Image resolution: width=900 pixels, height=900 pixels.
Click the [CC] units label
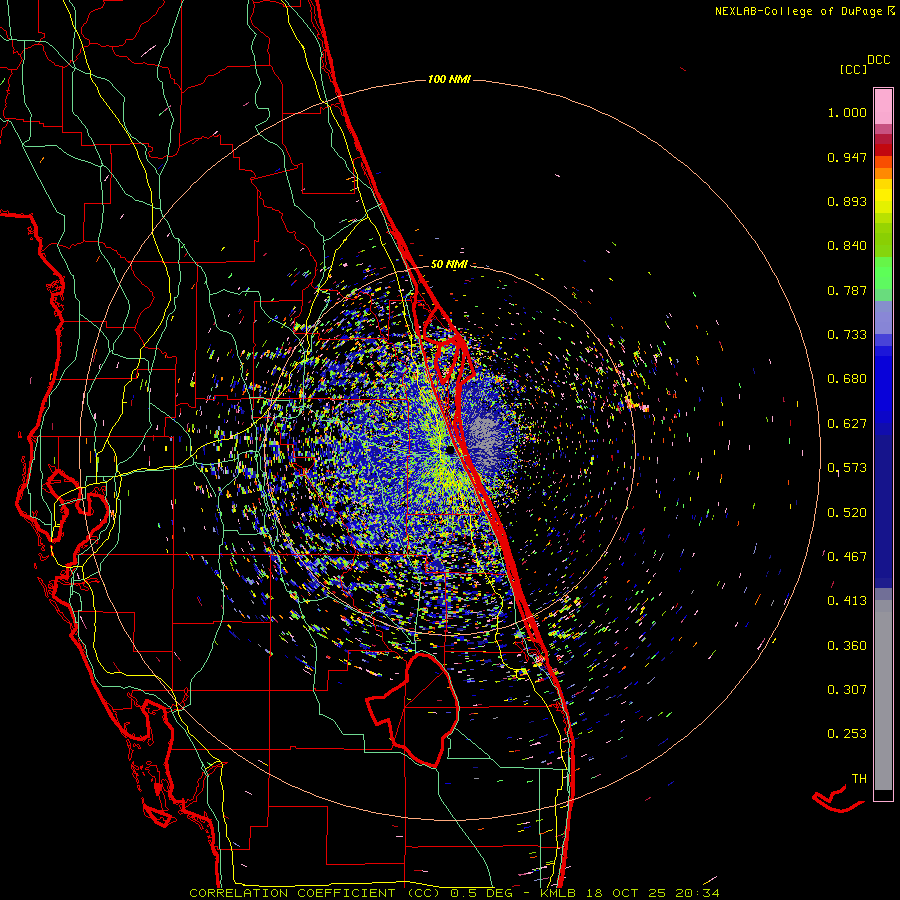point(853,69)
